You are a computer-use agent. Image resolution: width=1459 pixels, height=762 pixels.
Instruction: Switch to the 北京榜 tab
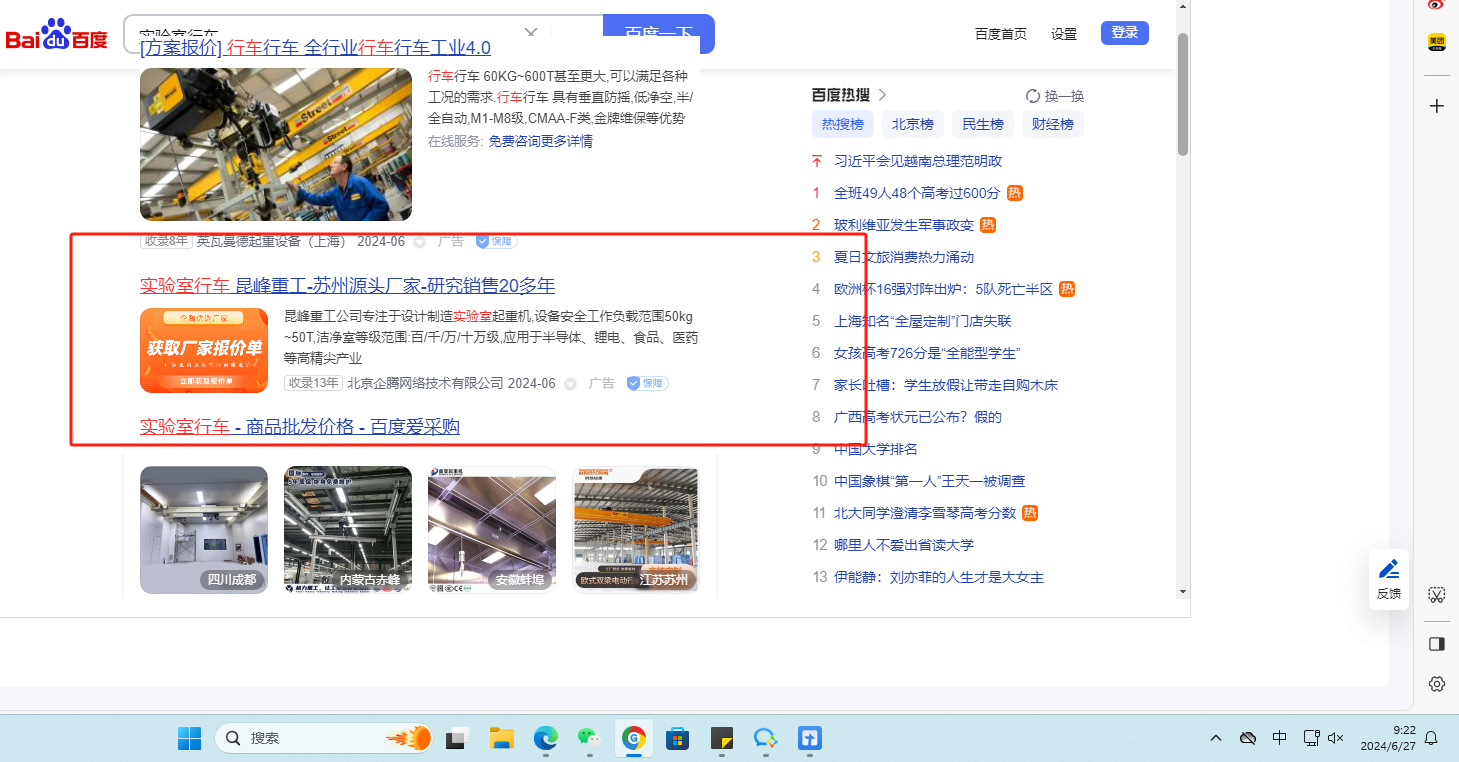click(913, 124)
